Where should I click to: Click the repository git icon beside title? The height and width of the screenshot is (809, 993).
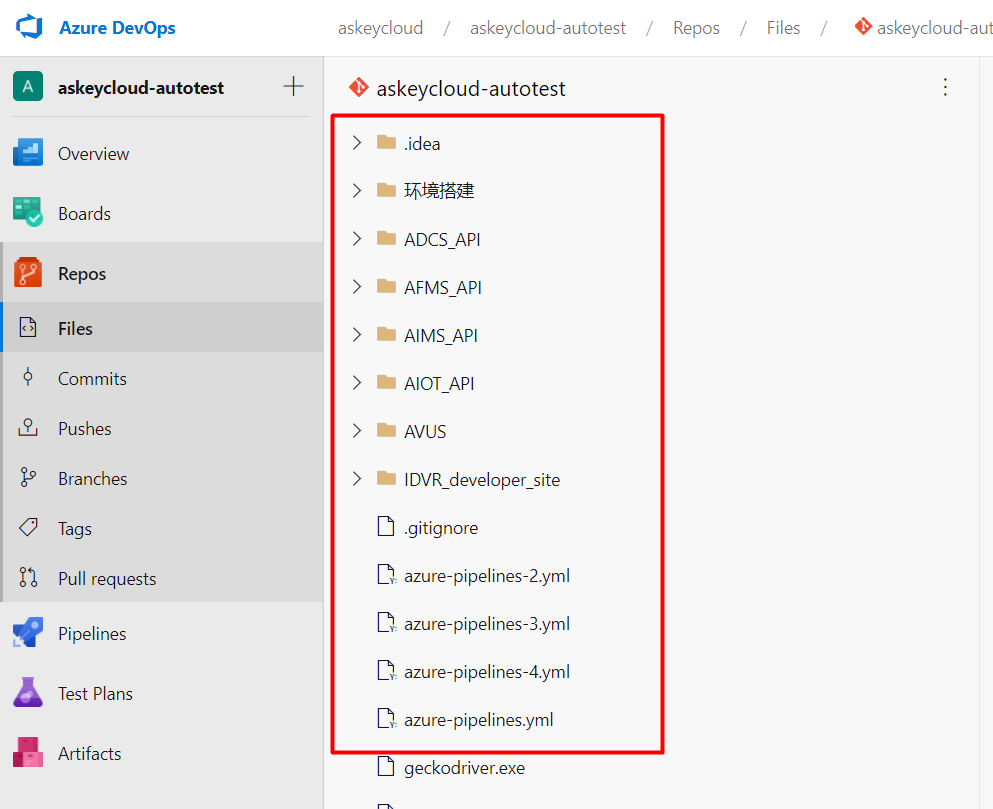coord(358,87)
